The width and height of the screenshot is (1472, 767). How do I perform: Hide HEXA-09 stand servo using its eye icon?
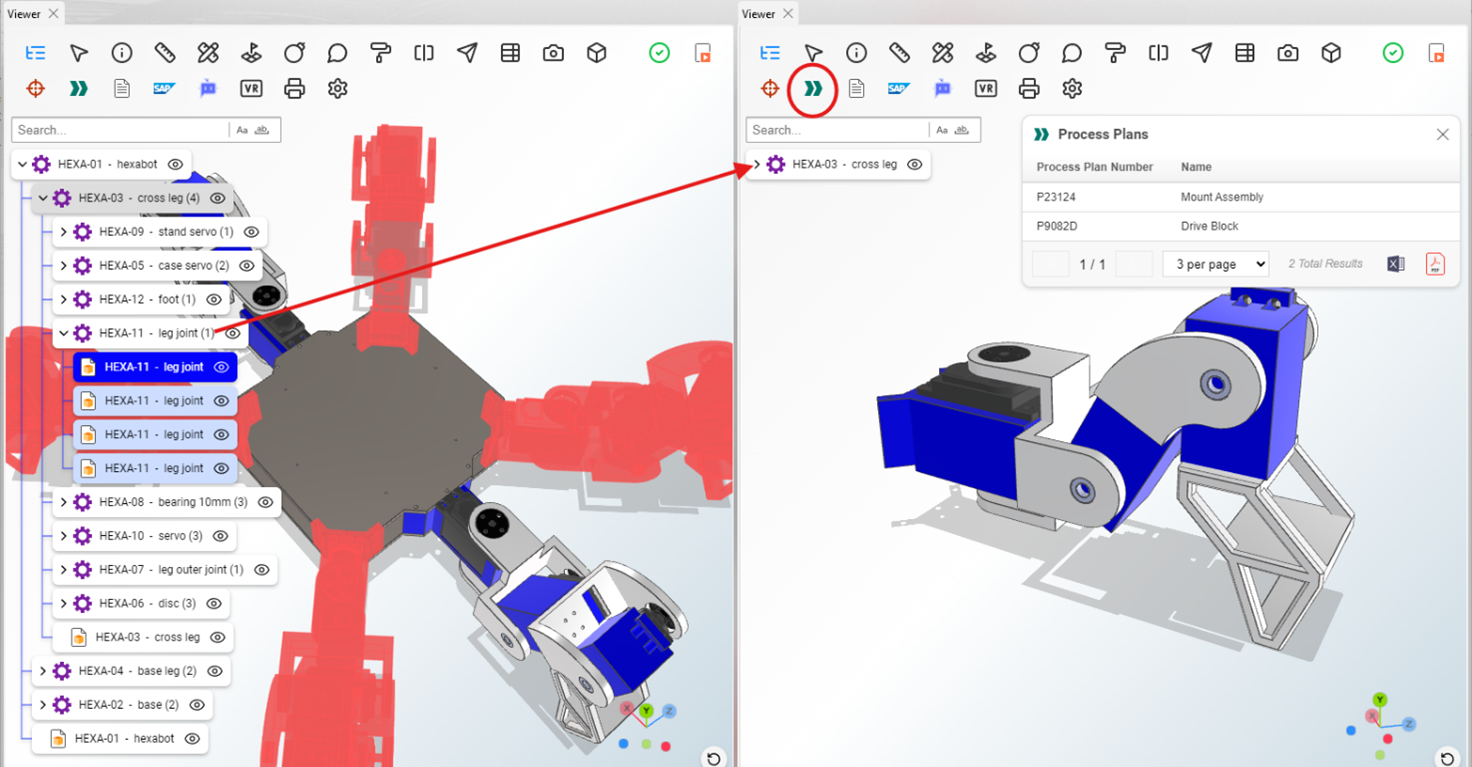pos(252,232)
